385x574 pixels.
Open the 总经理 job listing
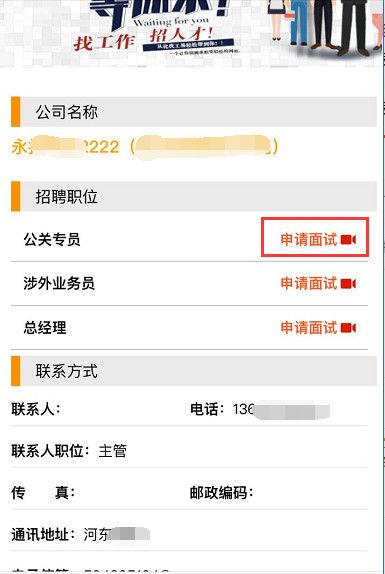(45, 328)
